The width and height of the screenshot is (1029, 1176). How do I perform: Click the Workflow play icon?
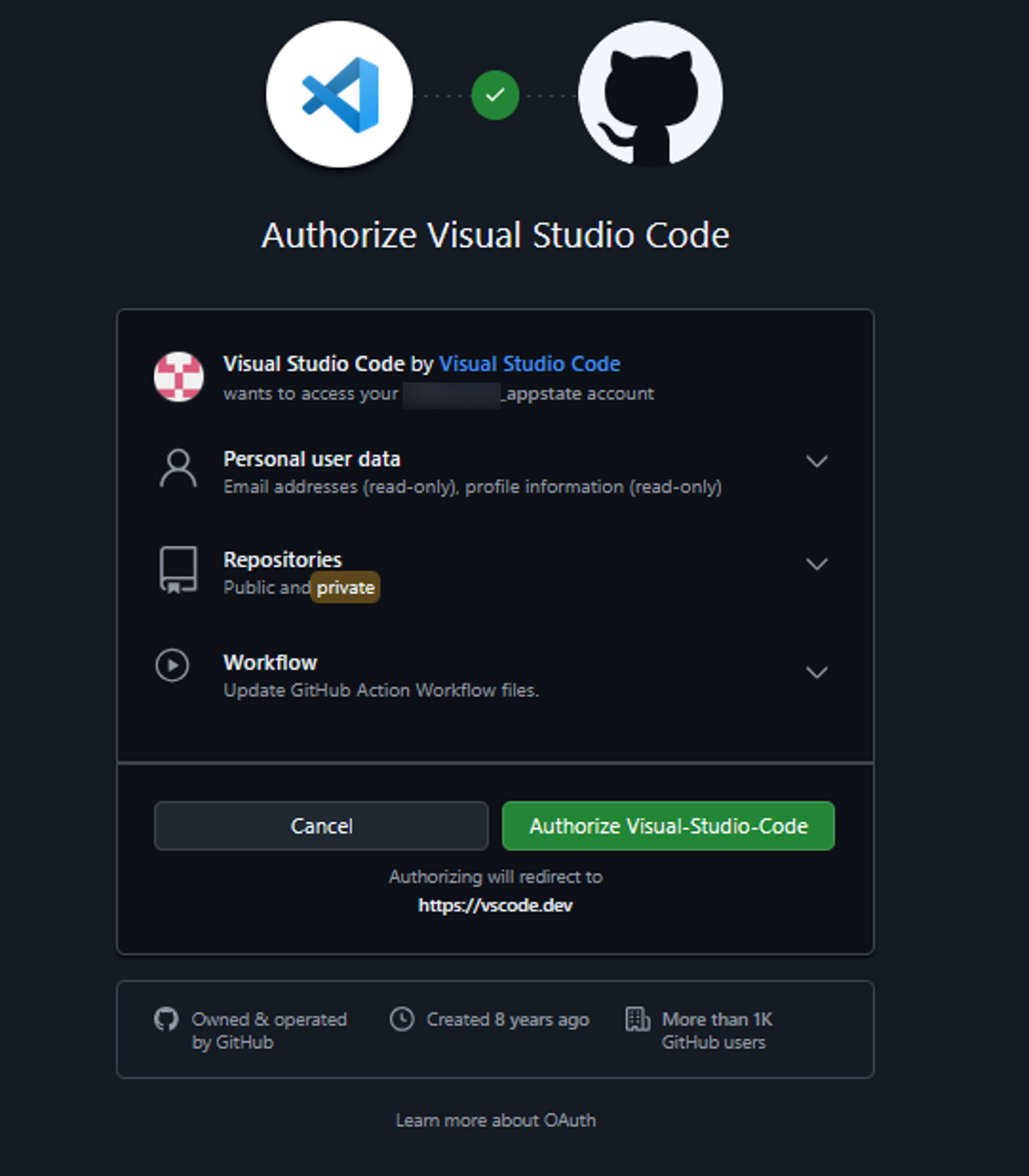point(172,666)
